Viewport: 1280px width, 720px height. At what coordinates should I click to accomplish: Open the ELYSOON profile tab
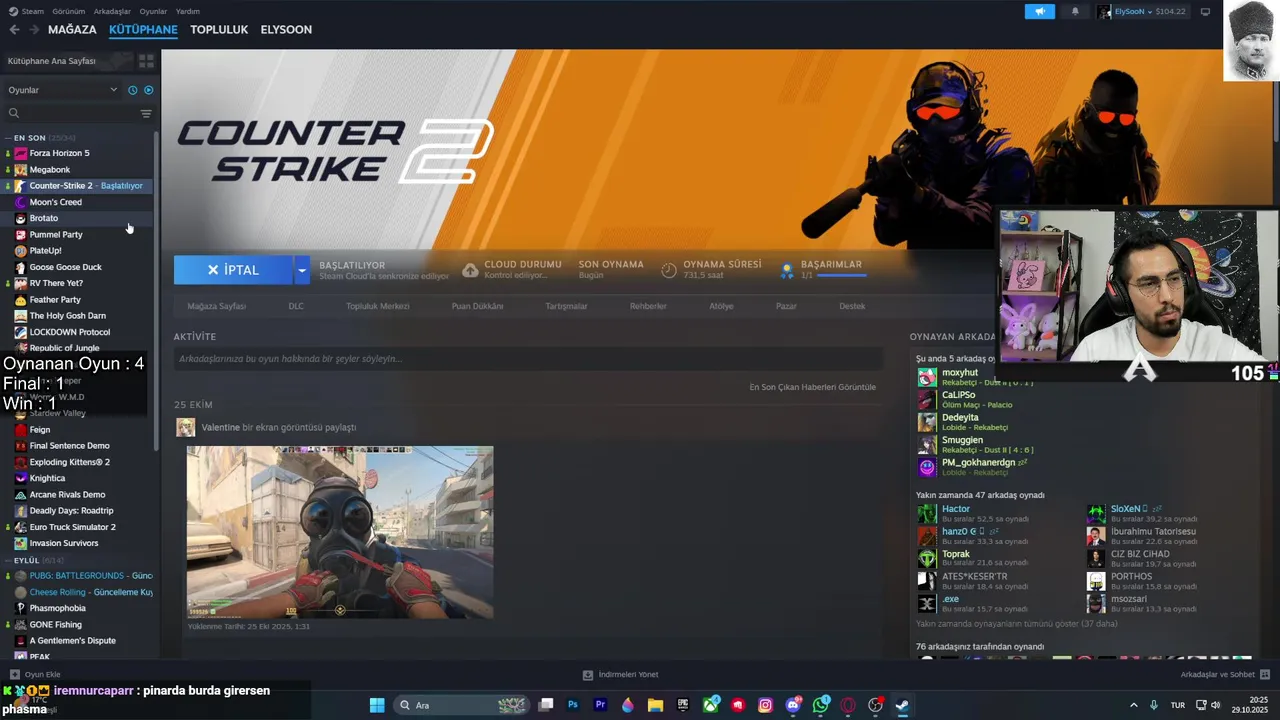coord(286,30)
